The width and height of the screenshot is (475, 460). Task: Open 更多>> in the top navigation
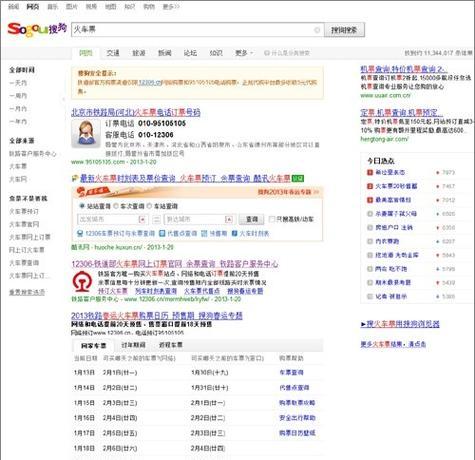coord(171,7)
